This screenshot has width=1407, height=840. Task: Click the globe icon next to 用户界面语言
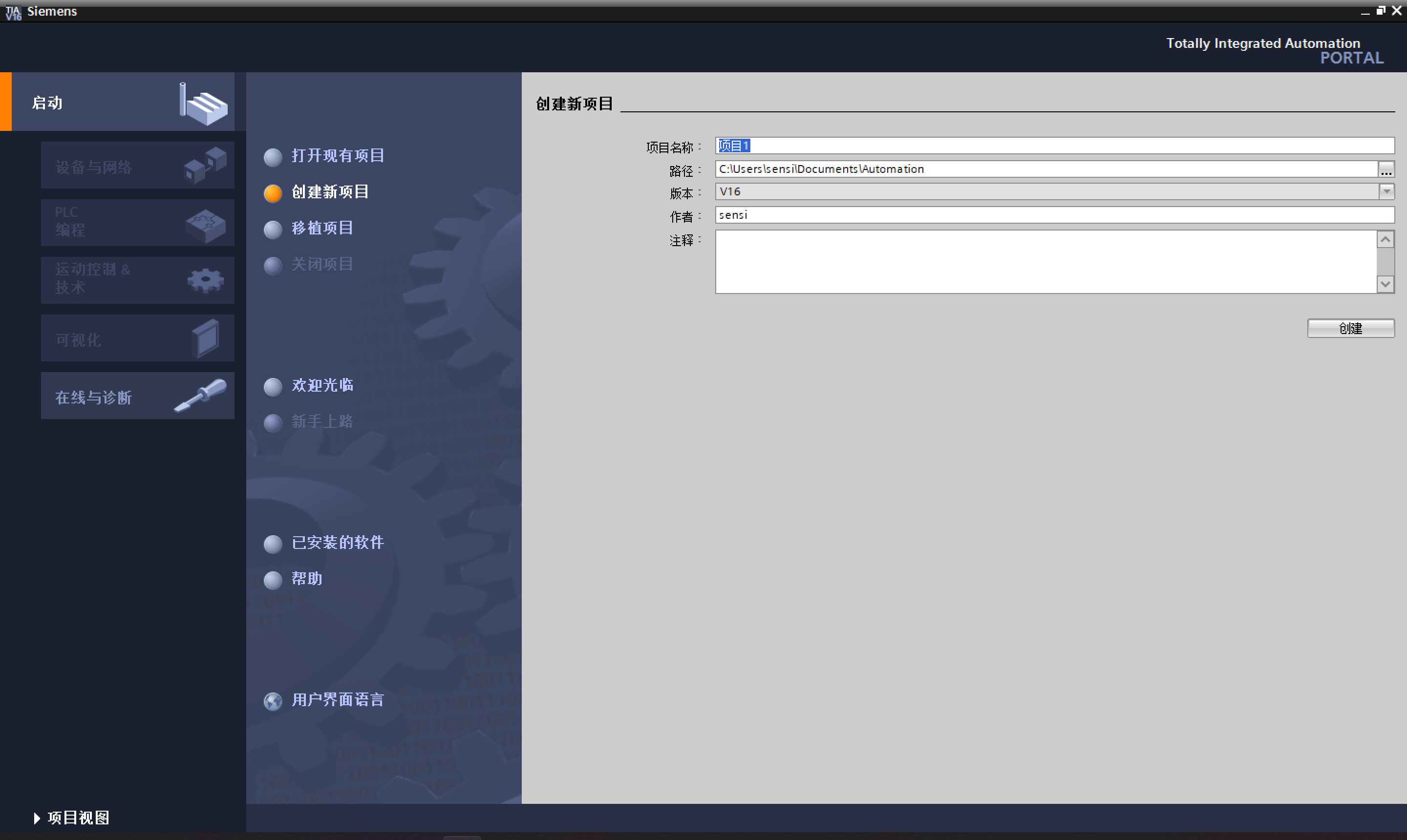[x=273, y=701]
